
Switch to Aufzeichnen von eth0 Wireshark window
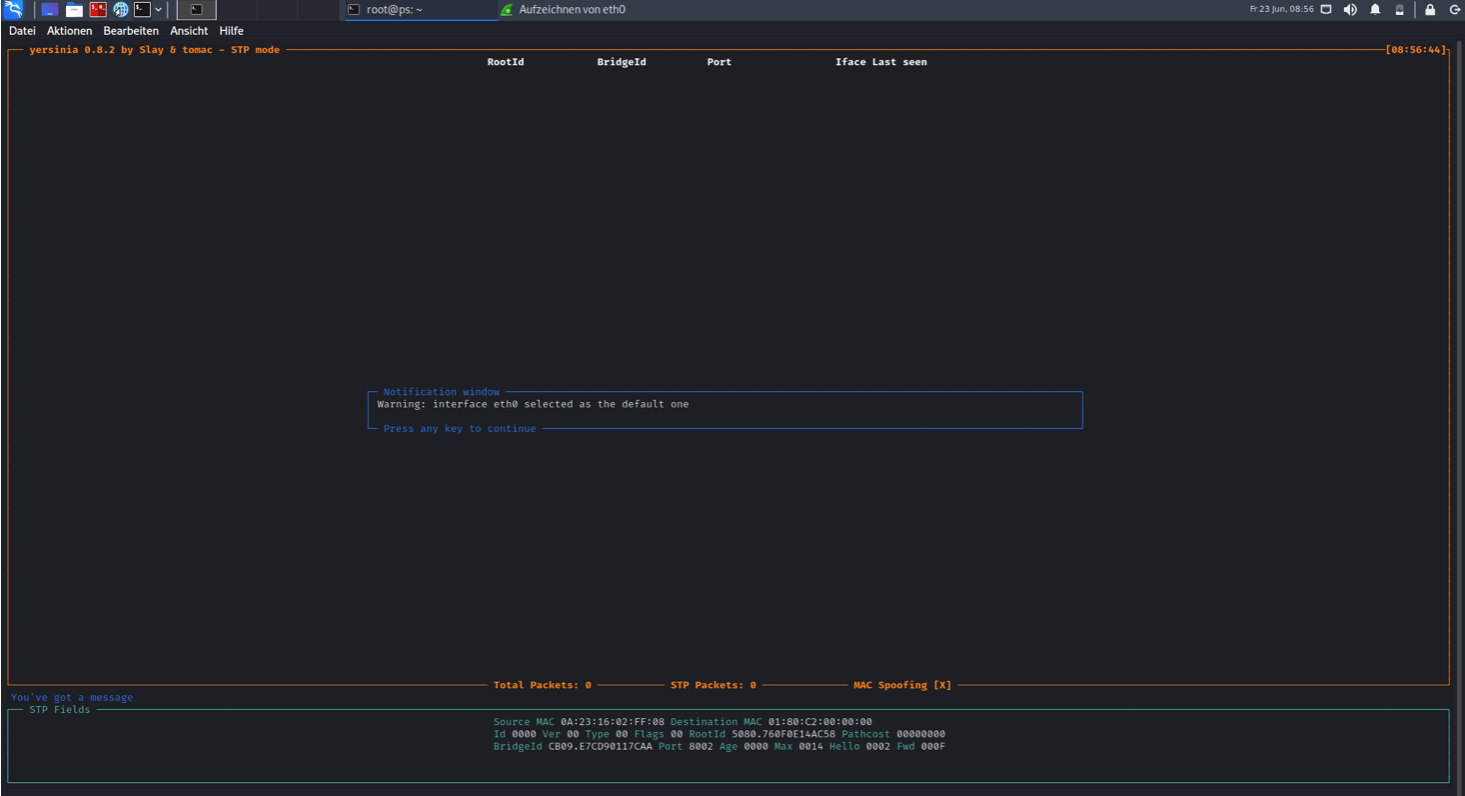click(x=572, y=10)
